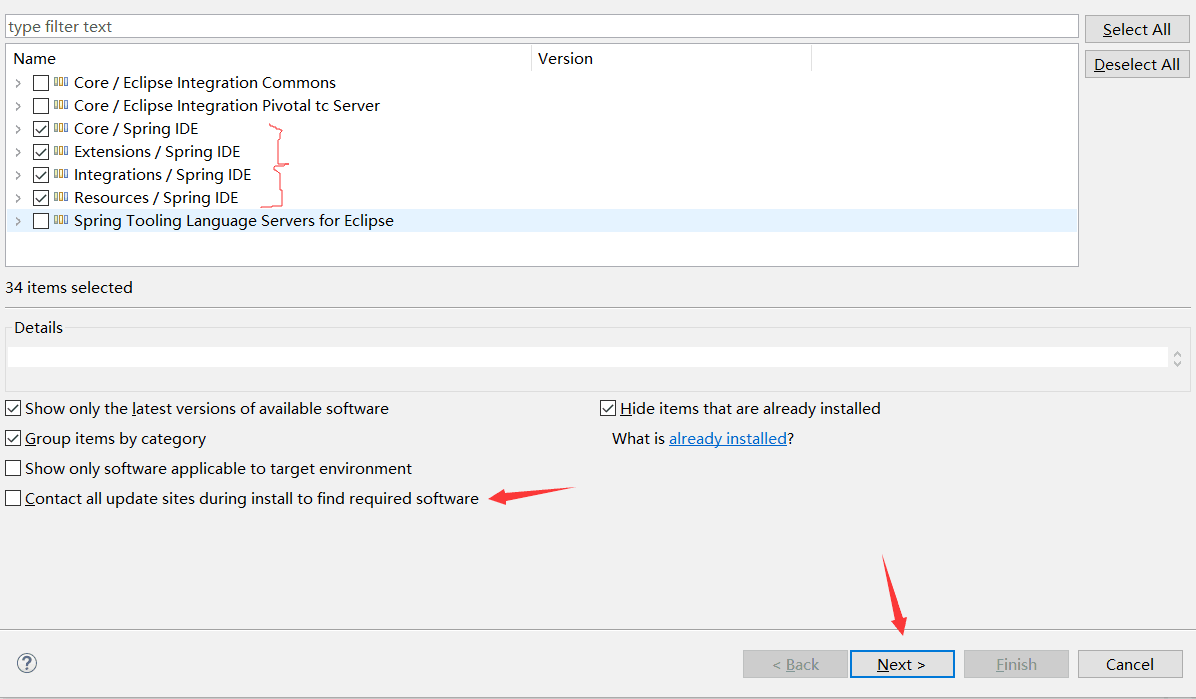Image resolution: width=1196 pixels, height=699 pixels.
Task: Uncheck the Integrations / Spring IDE checkbox
Action: pyautogui.click(x=41, y=175)
